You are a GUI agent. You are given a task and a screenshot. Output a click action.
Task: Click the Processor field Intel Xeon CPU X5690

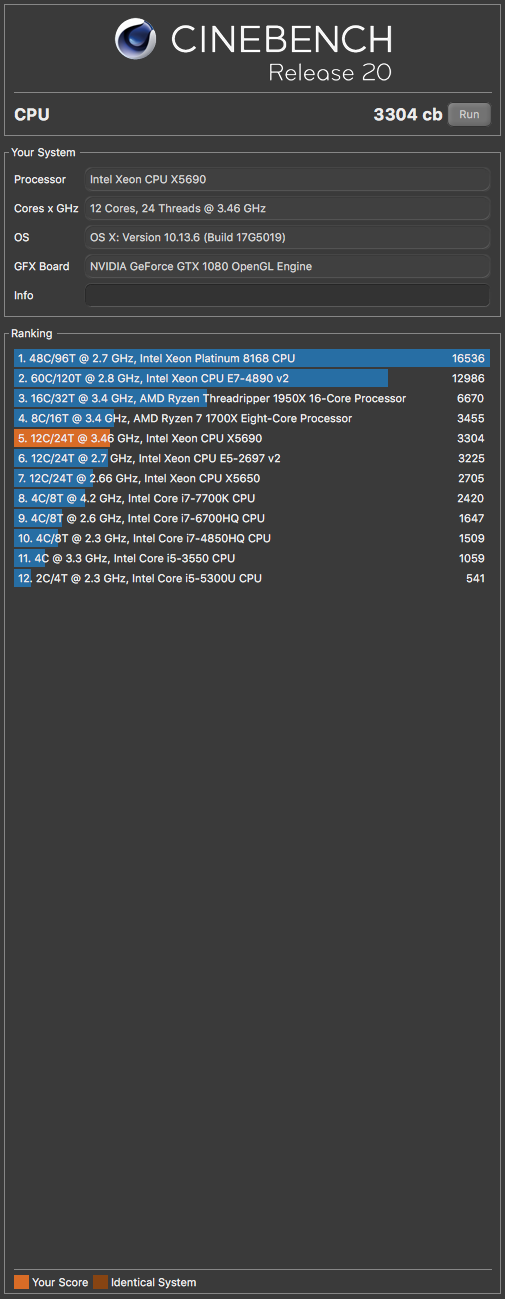click(288, 179)
